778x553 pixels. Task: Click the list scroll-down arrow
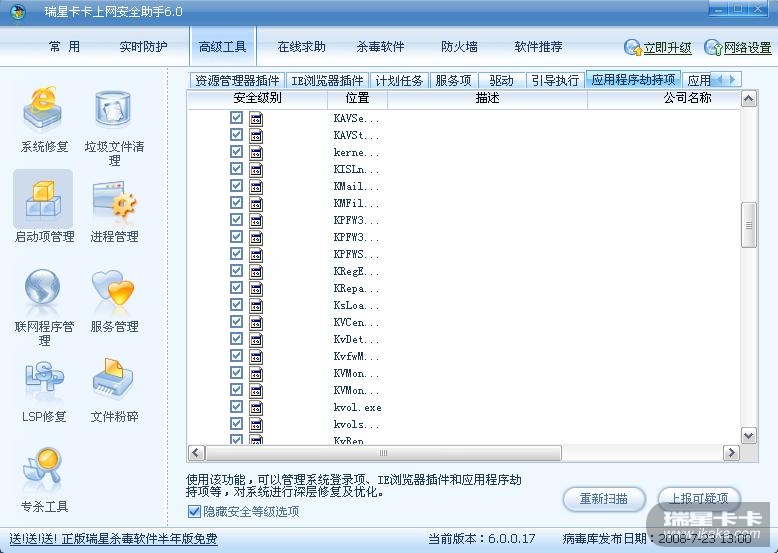[748, 435]
